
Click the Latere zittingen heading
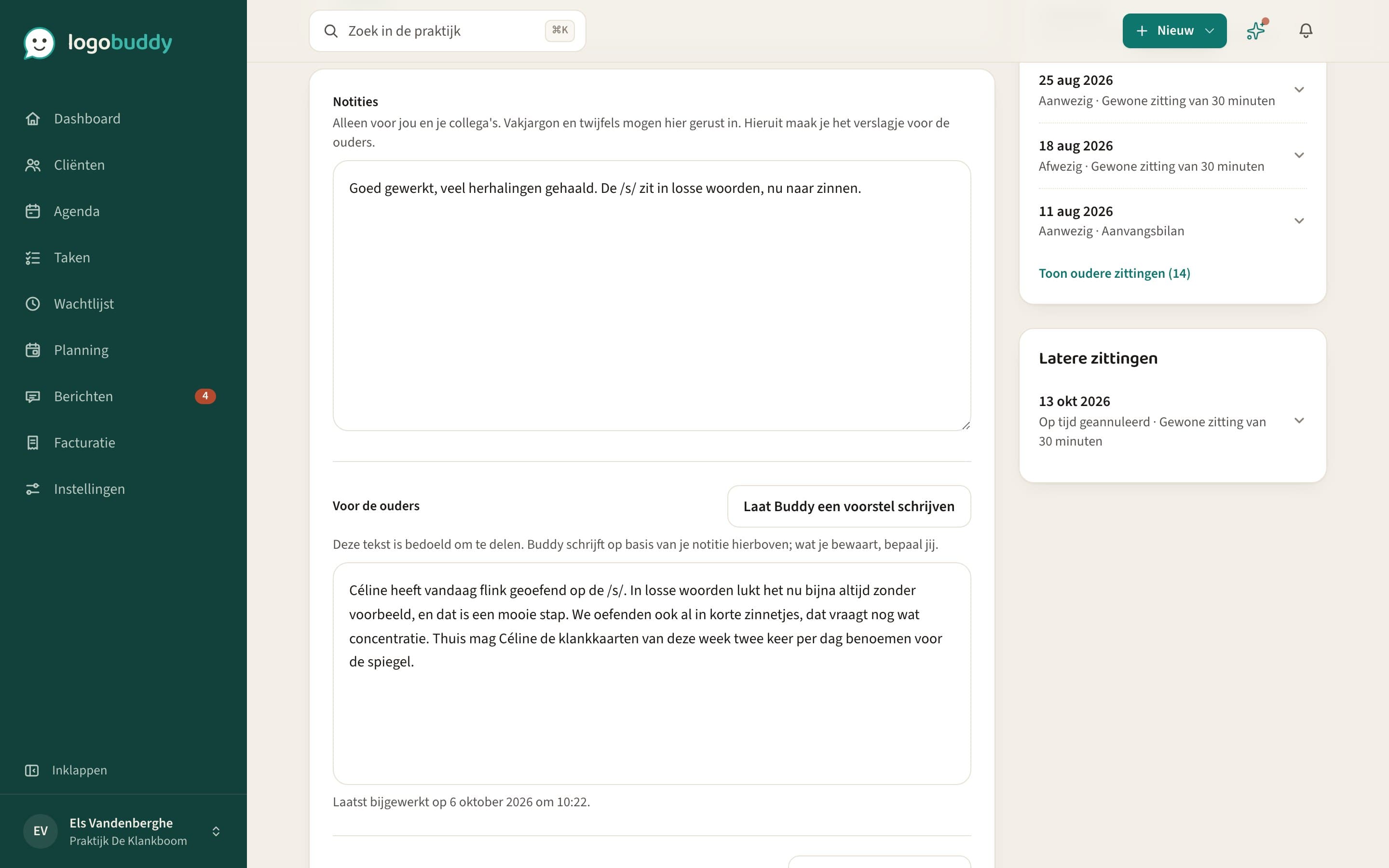[x=1098, y=358]
